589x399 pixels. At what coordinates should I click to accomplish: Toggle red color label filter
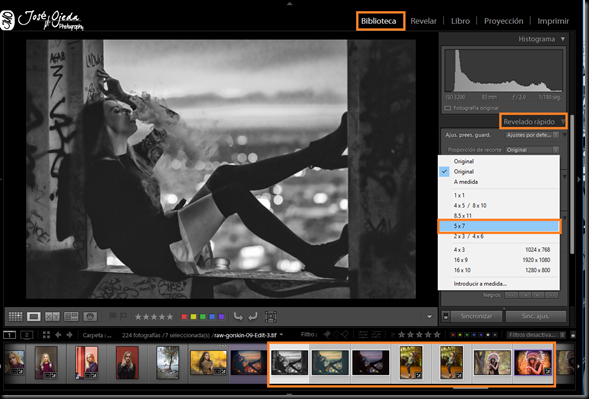[453, 335]
